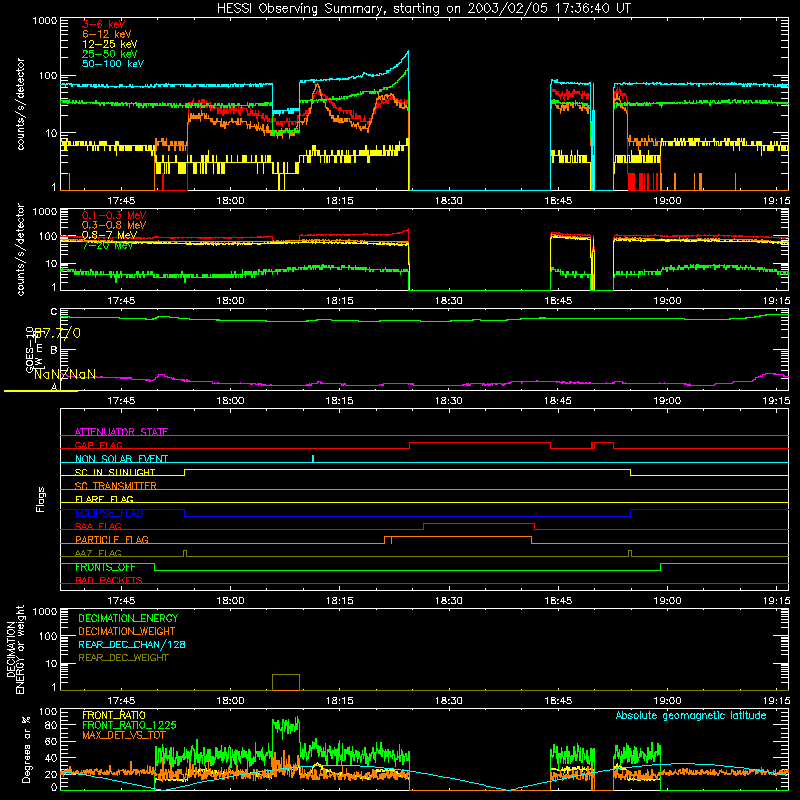Select the 25-50 keV legend label
The image size is (800, 800).
(109, 54)
